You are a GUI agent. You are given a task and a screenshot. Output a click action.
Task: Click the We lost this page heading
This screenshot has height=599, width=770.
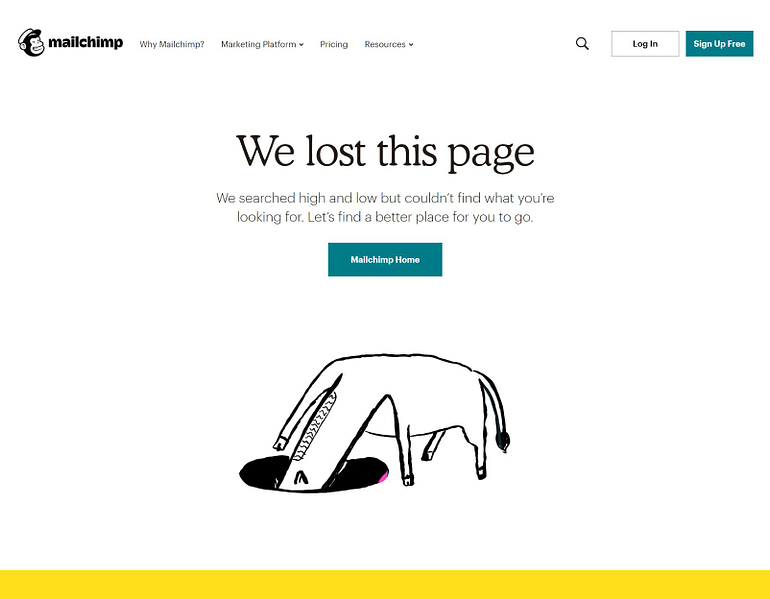tap(385, 152)
